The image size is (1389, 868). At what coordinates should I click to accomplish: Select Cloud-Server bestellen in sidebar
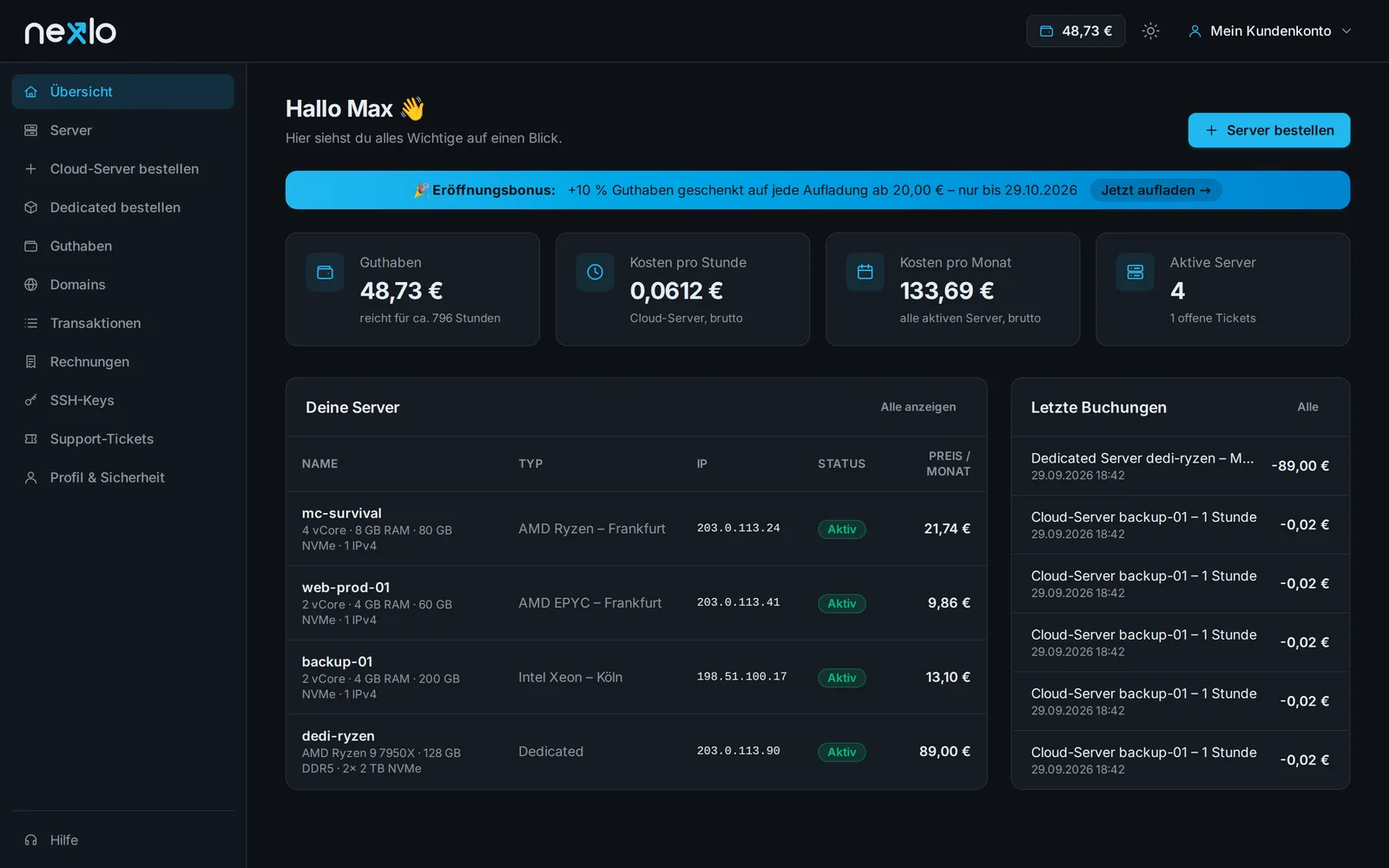122,169
